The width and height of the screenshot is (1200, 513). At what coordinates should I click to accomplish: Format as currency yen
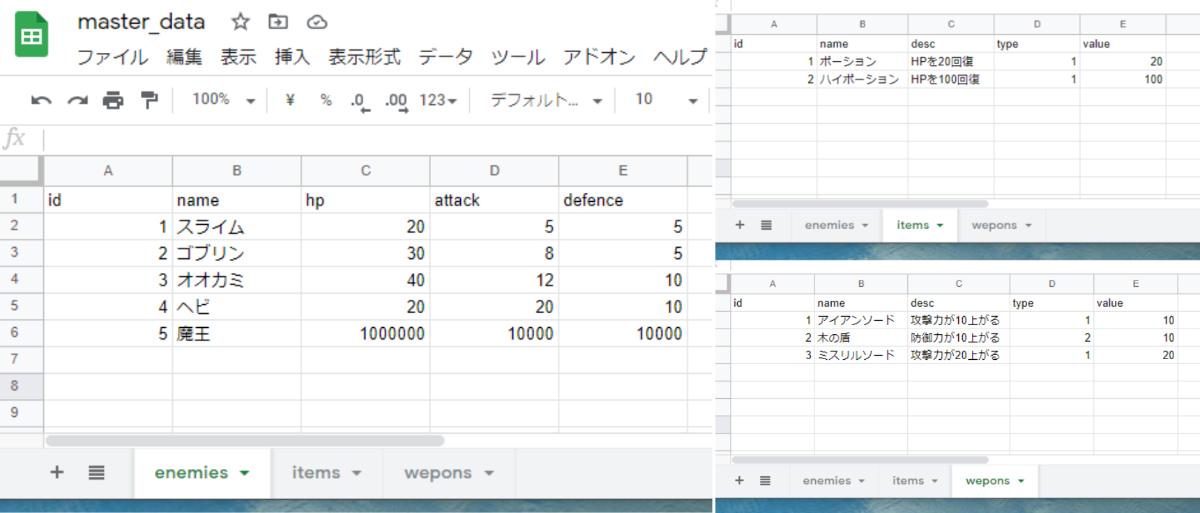point(290,100)
